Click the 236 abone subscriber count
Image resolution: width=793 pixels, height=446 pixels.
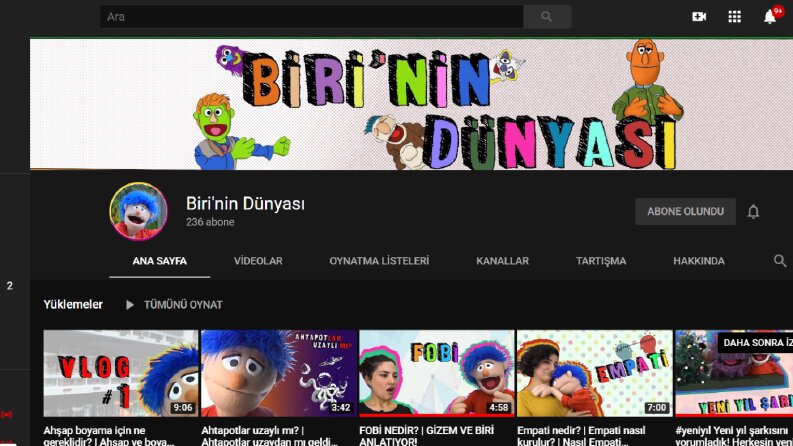tap(210, 222)
